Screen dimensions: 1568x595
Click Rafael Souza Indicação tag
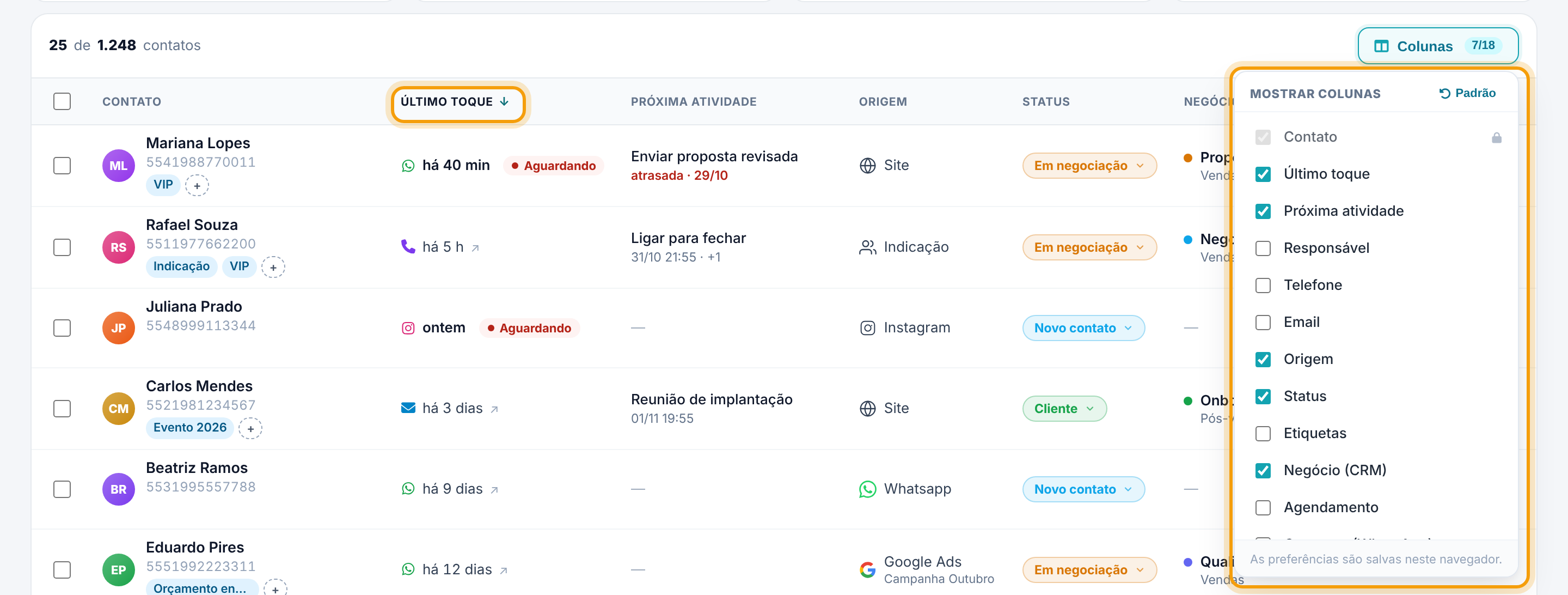(181, 267)
